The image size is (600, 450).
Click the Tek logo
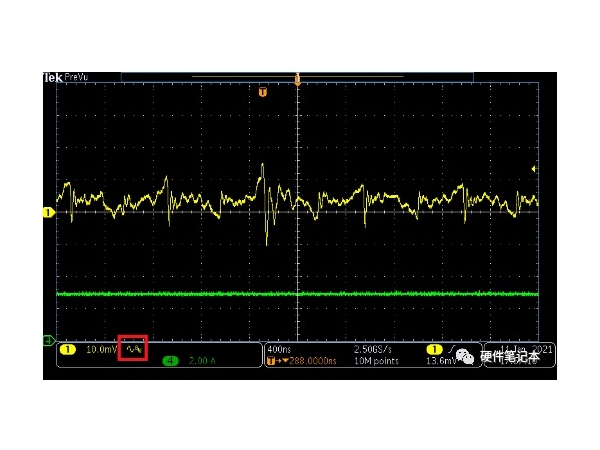[53, 78]
